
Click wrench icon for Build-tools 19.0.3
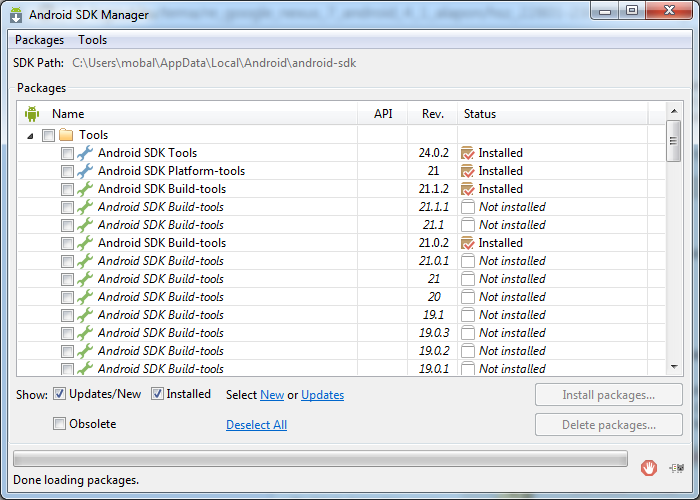pyautogui.click(x=85, y=333)
